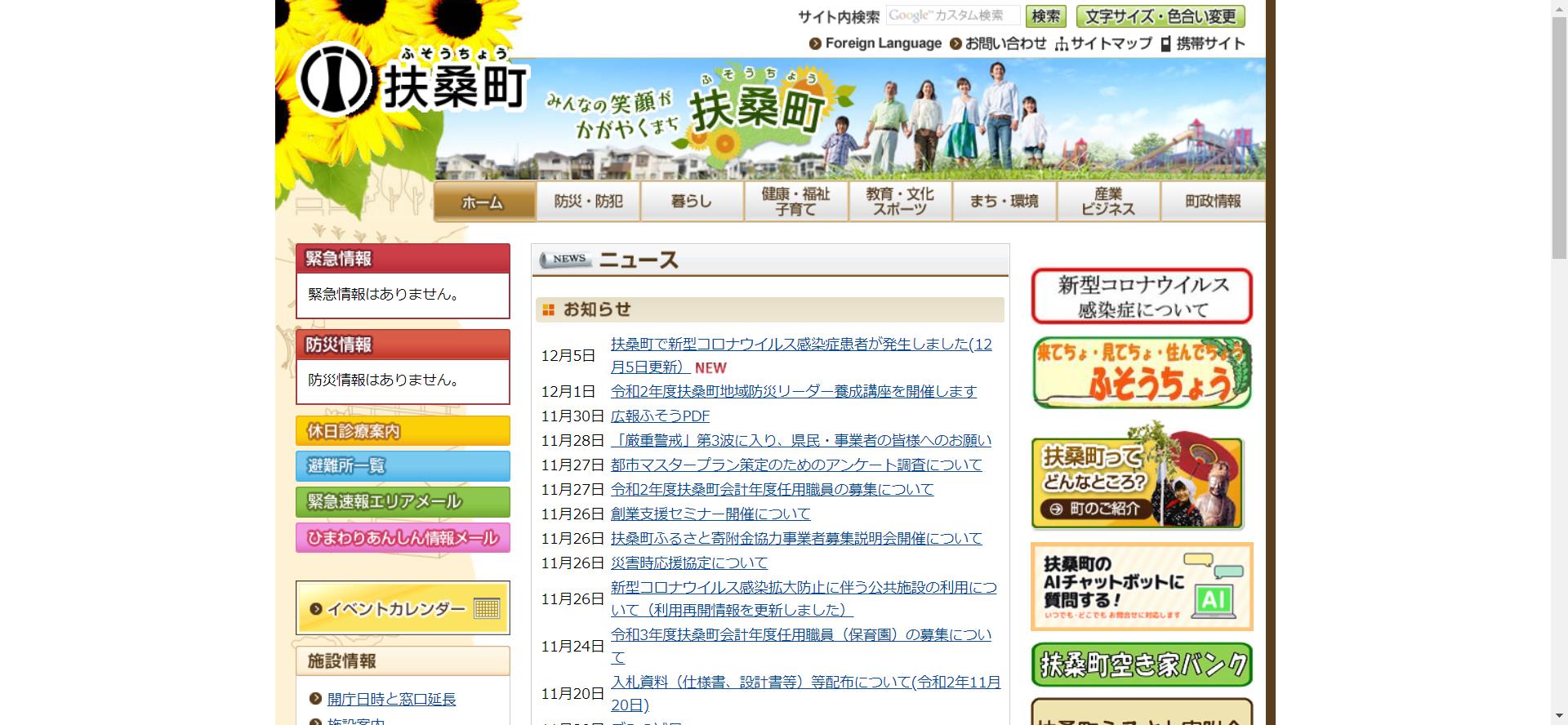Click the mobile phone icon beside 携帯サイト

[x=1167, y=43]
